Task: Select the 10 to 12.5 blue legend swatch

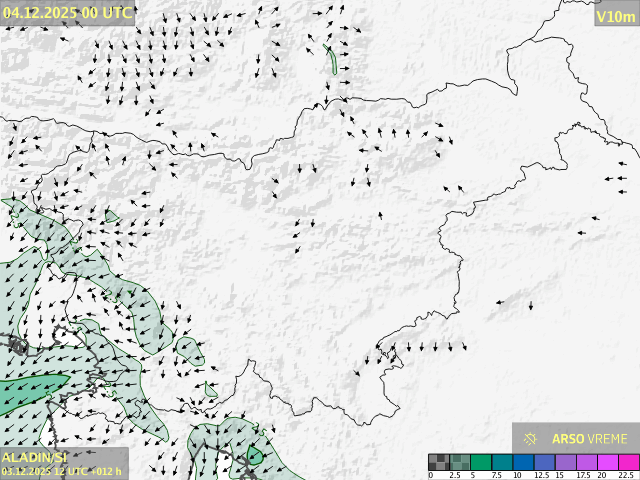Action: click(524, 462)
